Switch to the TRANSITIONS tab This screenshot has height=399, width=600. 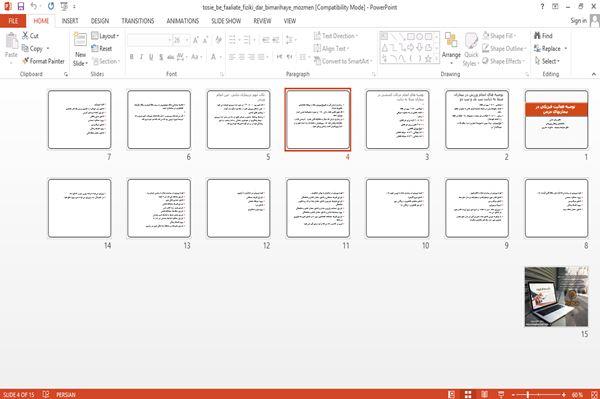138,21
